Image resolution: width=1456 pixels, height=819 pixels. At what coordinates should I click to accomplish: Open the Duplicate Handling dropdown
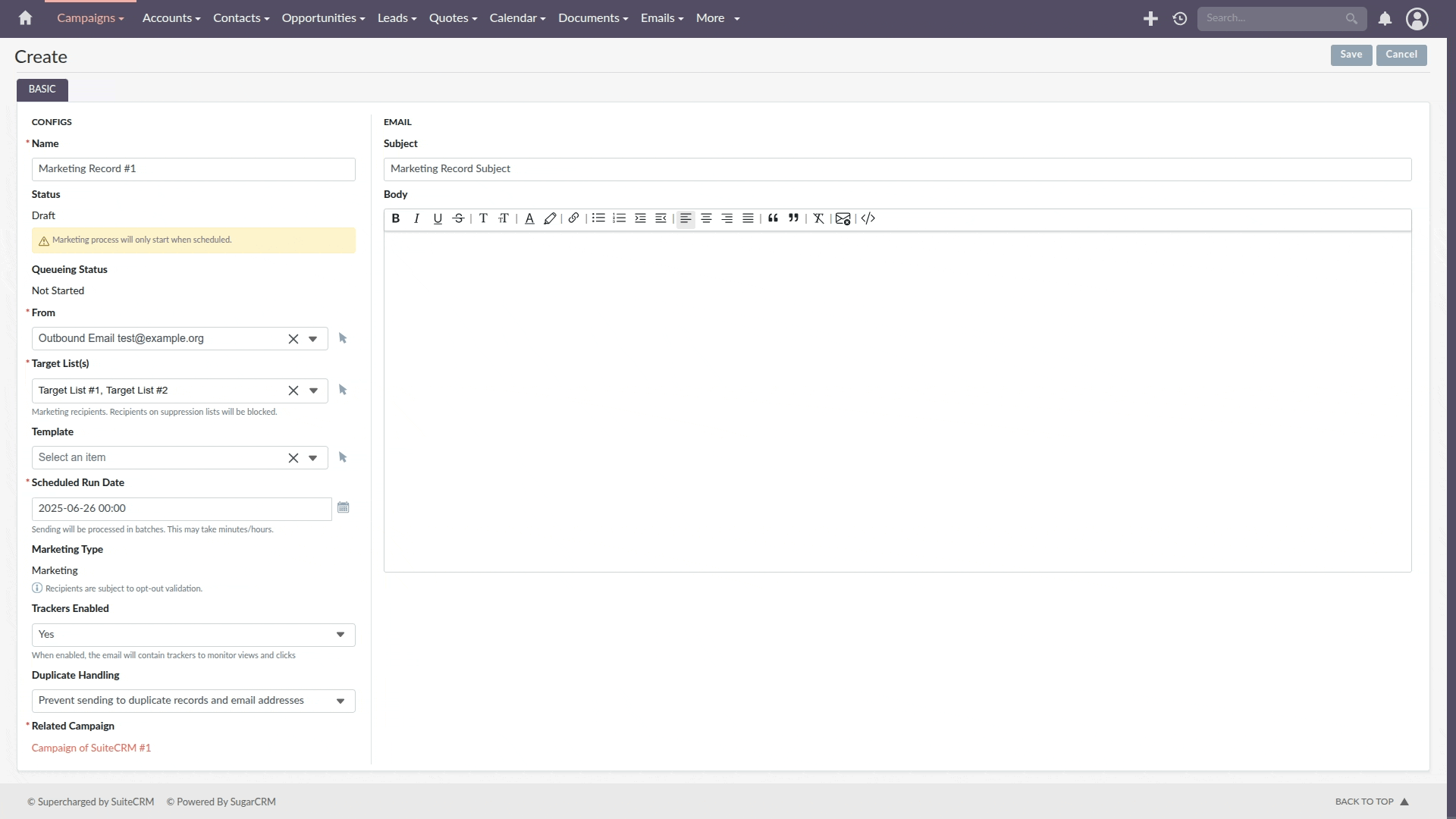click(340, 701)
